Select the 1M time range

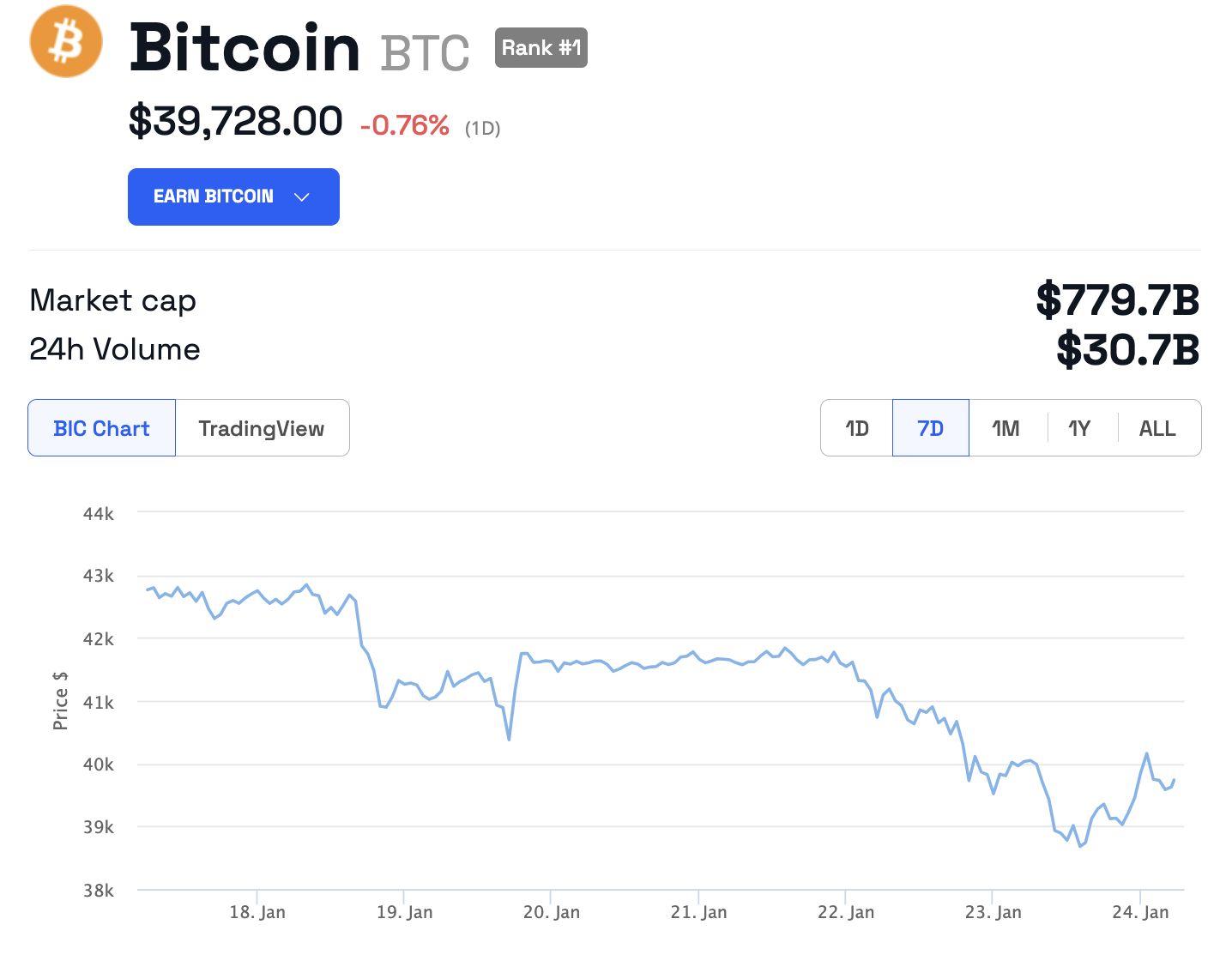pos(1006,428)
